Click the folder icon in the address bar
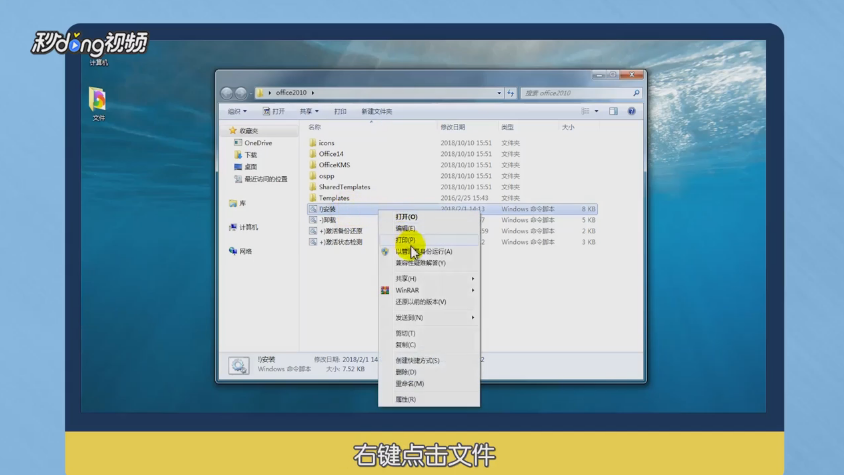Viewport: 844px width, 475px height. click(261, 93)
